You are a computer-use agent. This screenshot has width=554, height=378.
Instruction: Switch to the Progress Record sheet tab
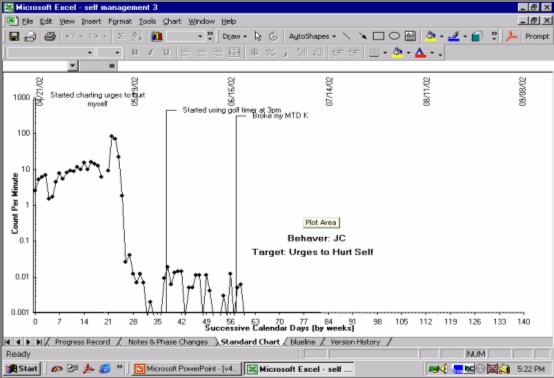point(82,342)
